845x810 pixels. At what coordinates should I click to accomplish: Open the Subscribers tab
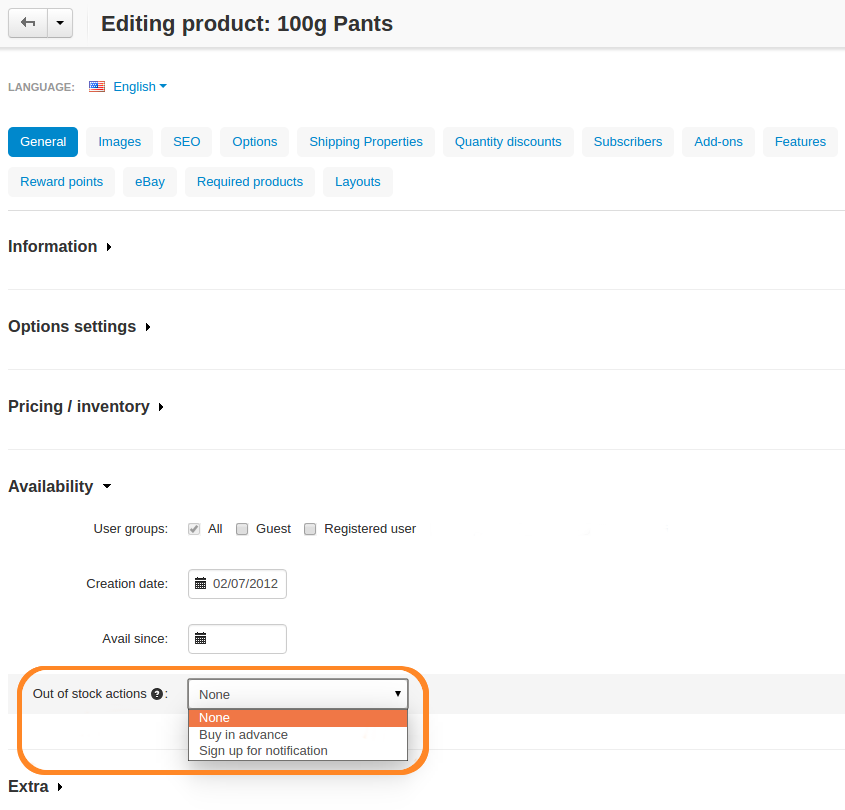[x=628, y=142]
